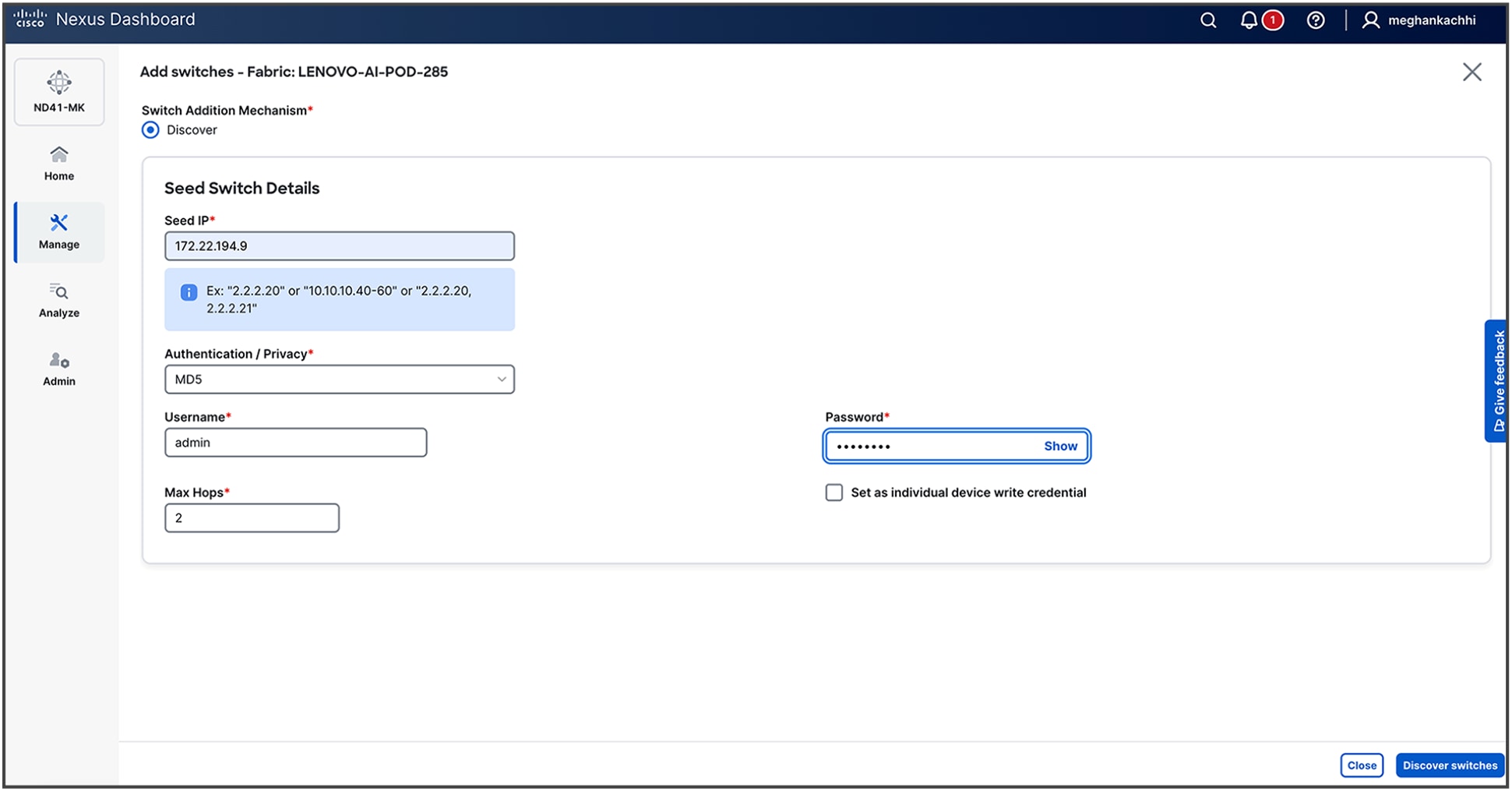Expand the Give feedback side panel
Screen dimensions: 1512x791
pyautogui.click(x=1496, y=383)
